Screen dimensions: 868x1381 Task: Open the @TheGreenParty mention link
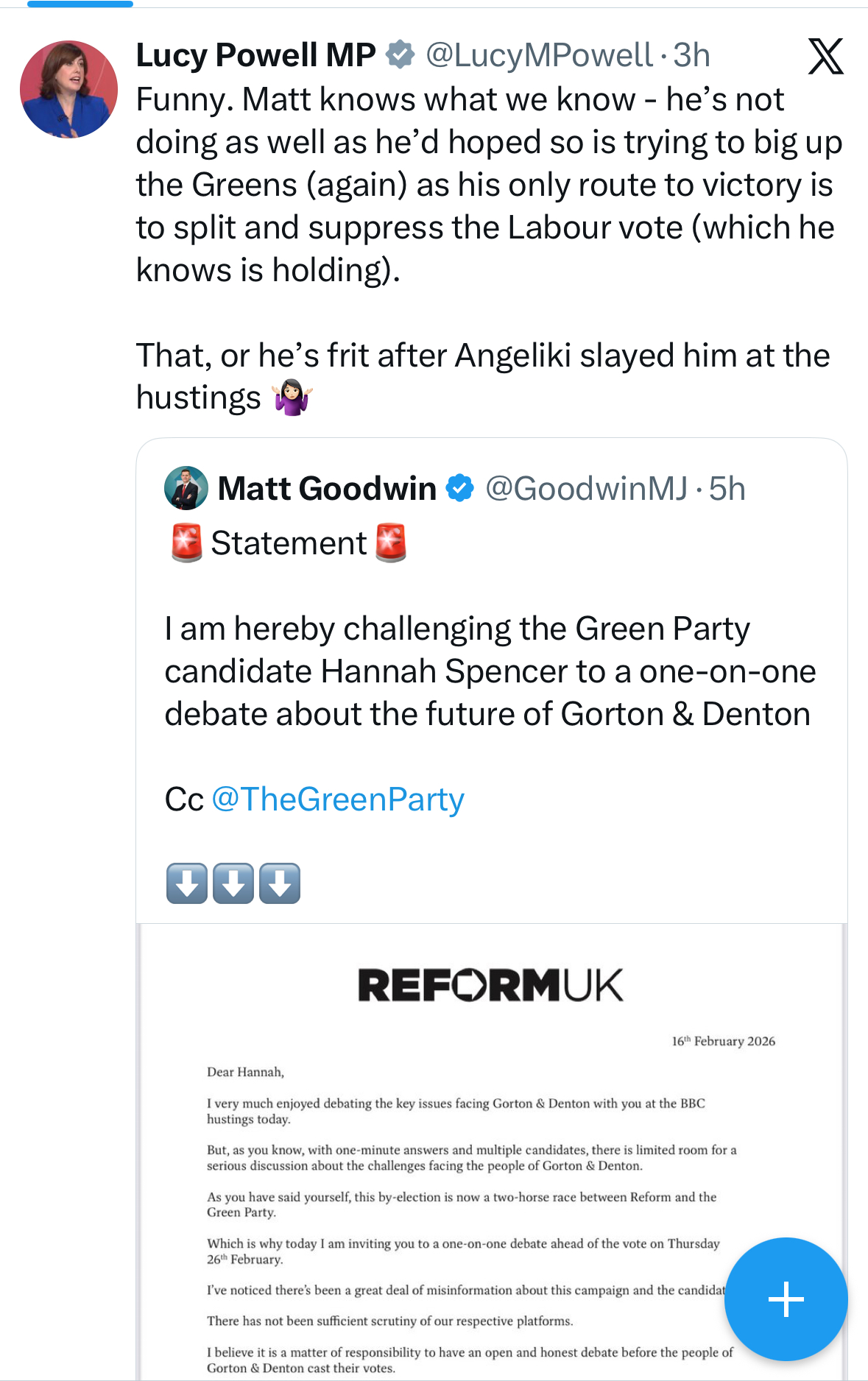(338, 799)
